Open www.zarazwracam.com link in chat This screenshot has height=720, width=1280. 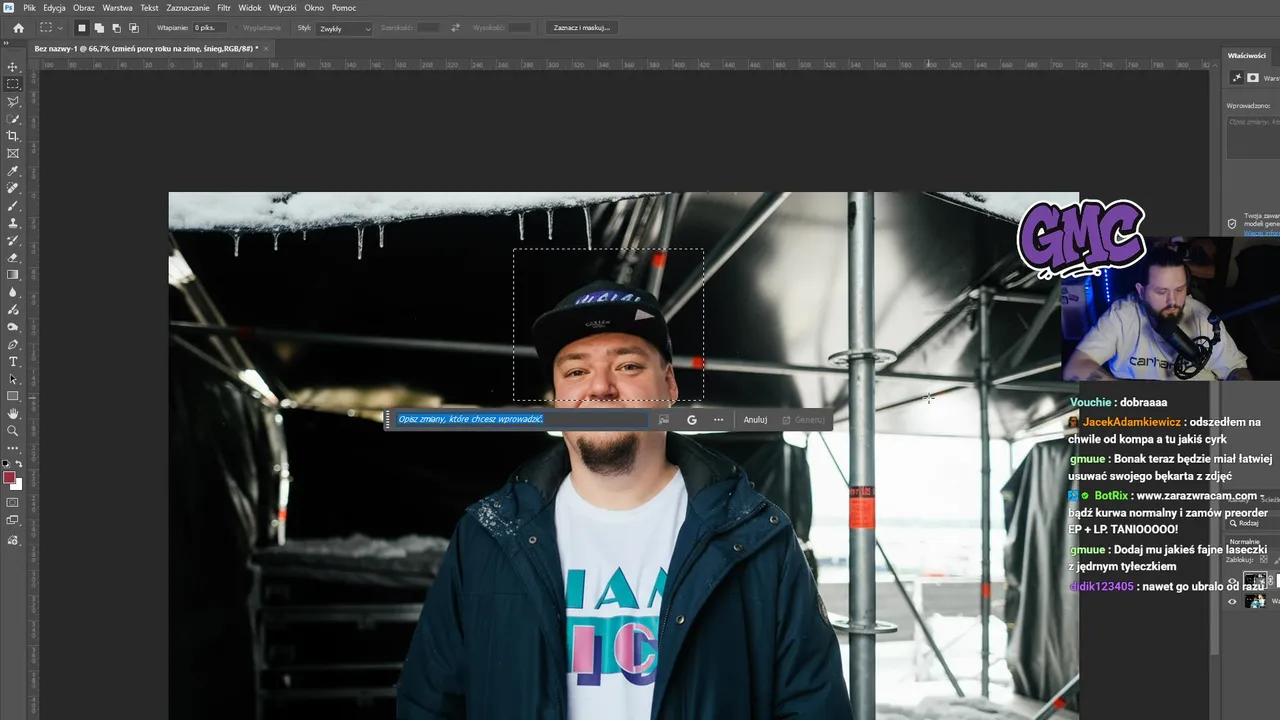tap(1196, 495)
